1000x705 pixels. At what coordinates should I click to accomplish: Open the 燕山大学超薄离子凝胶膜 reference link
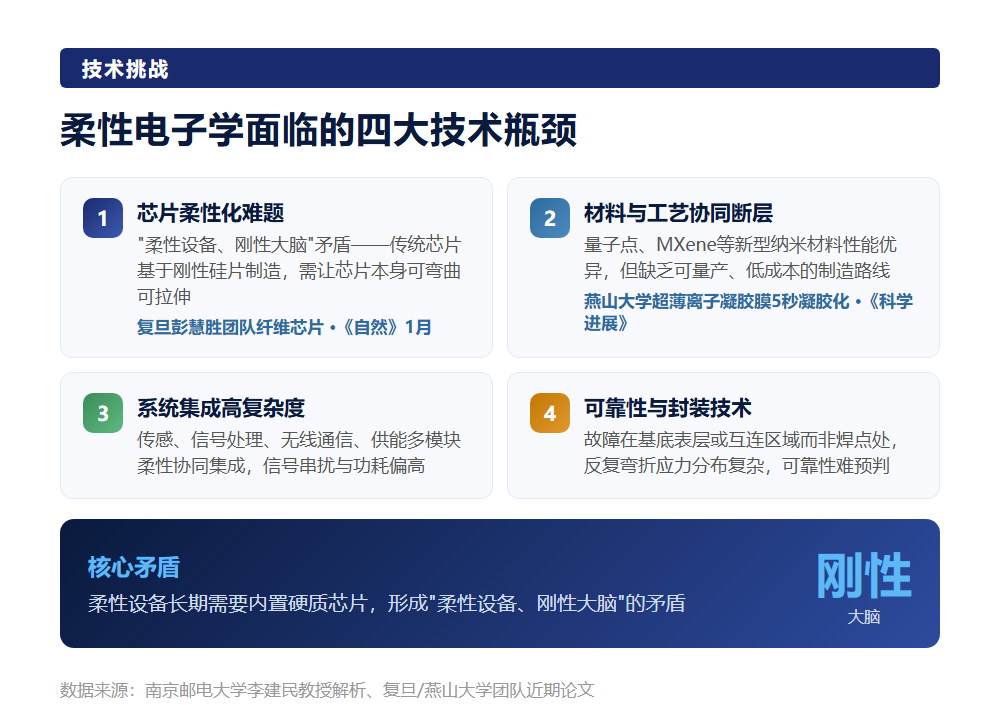(748, 312)
